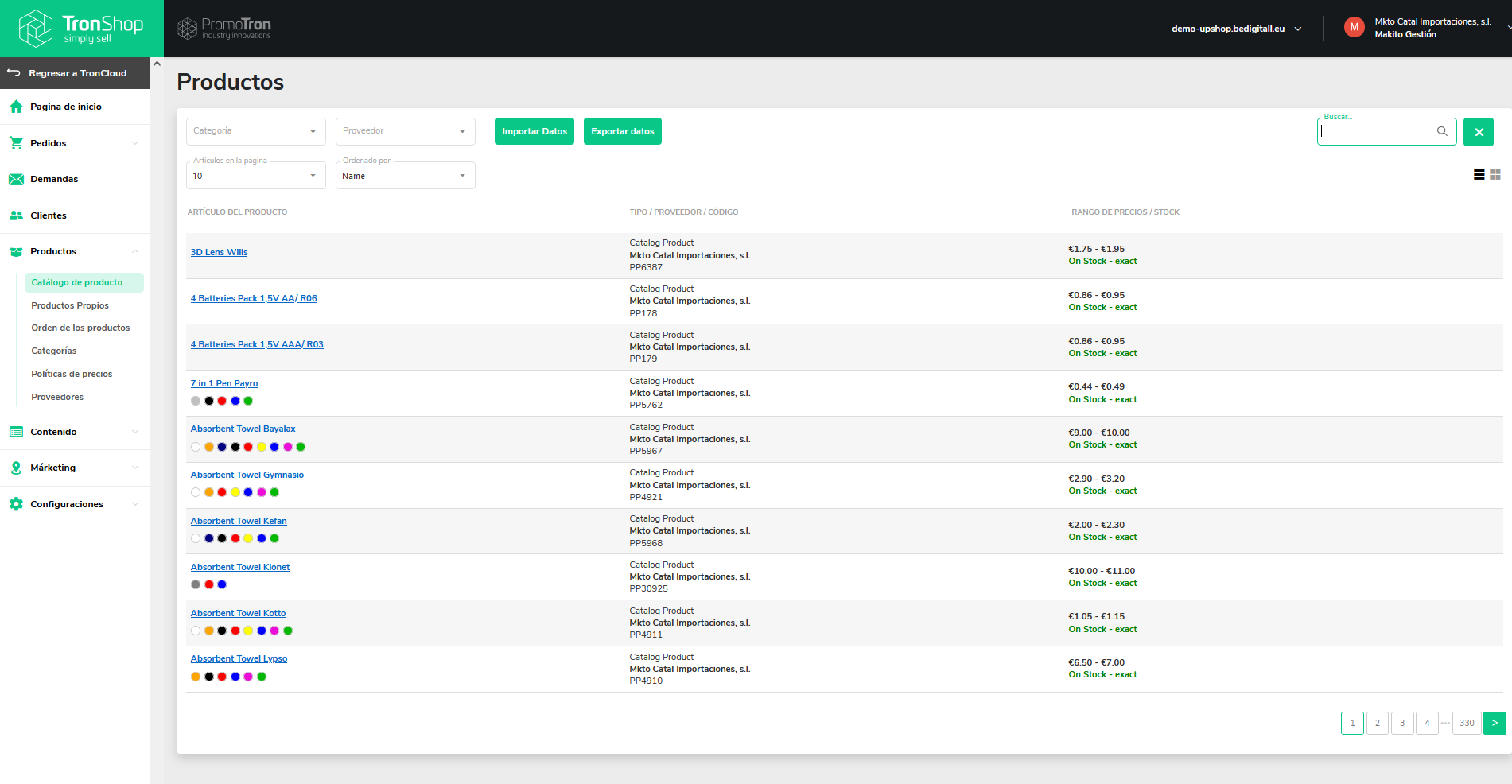Screen dimensions: 1512x784
Task: Open Proveedores submenu item
Action: [57, 397]
